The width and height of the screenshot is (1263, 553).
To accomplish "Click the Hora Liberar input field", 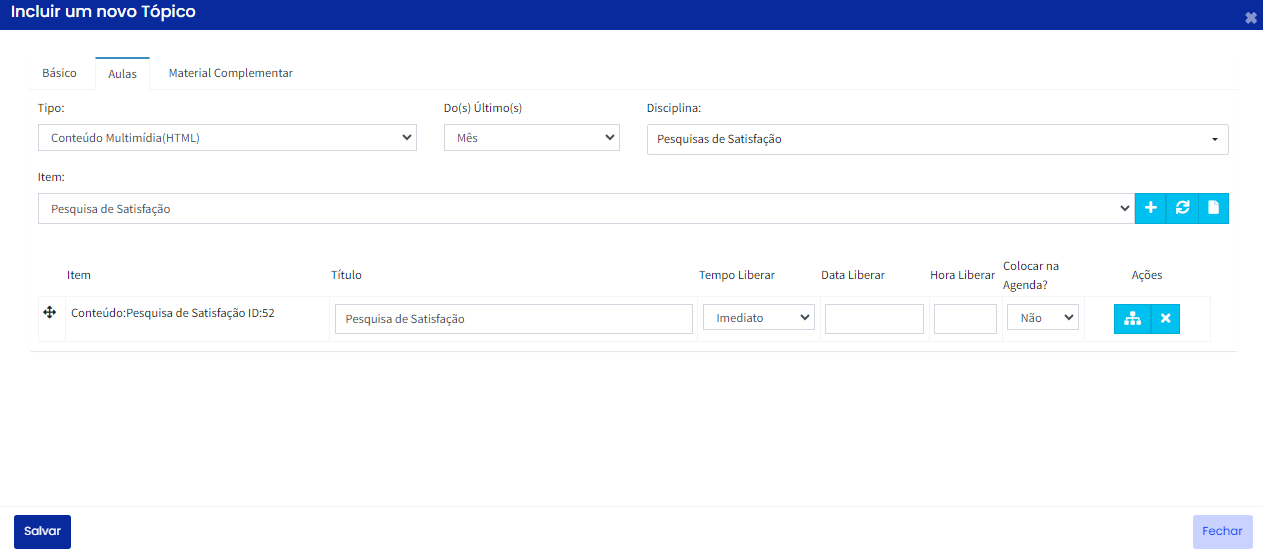I will click(965, 319).
